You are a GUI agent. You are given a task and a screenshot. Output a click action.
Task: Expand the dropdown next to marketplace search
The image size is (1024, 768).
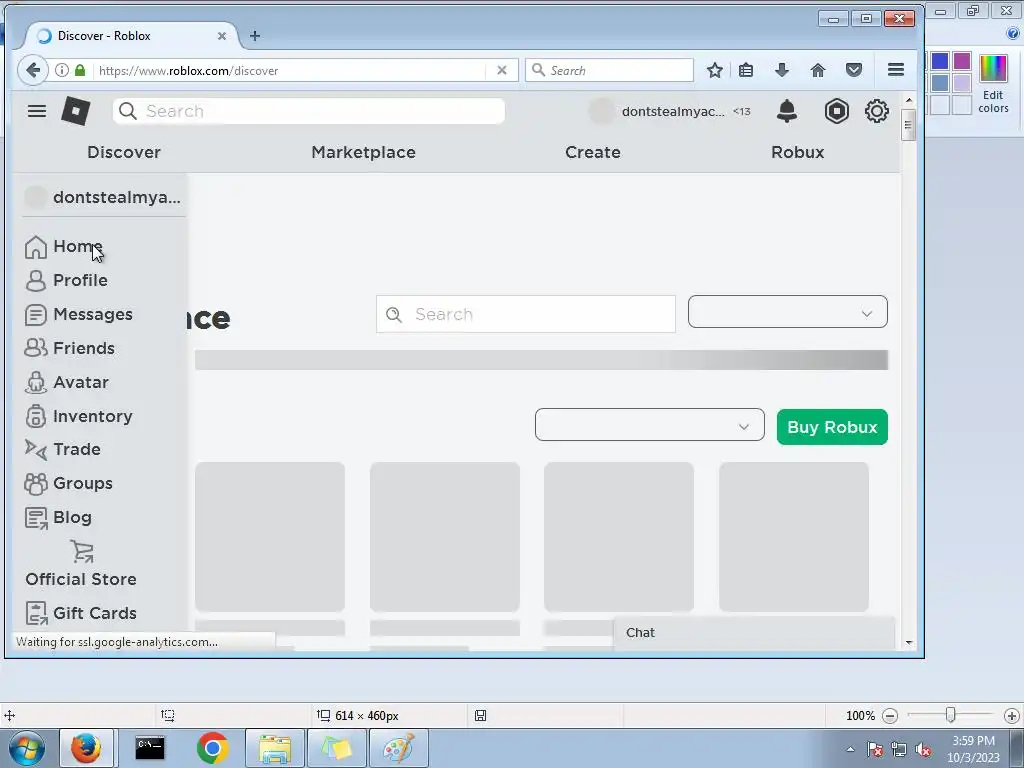coord(788,312)
